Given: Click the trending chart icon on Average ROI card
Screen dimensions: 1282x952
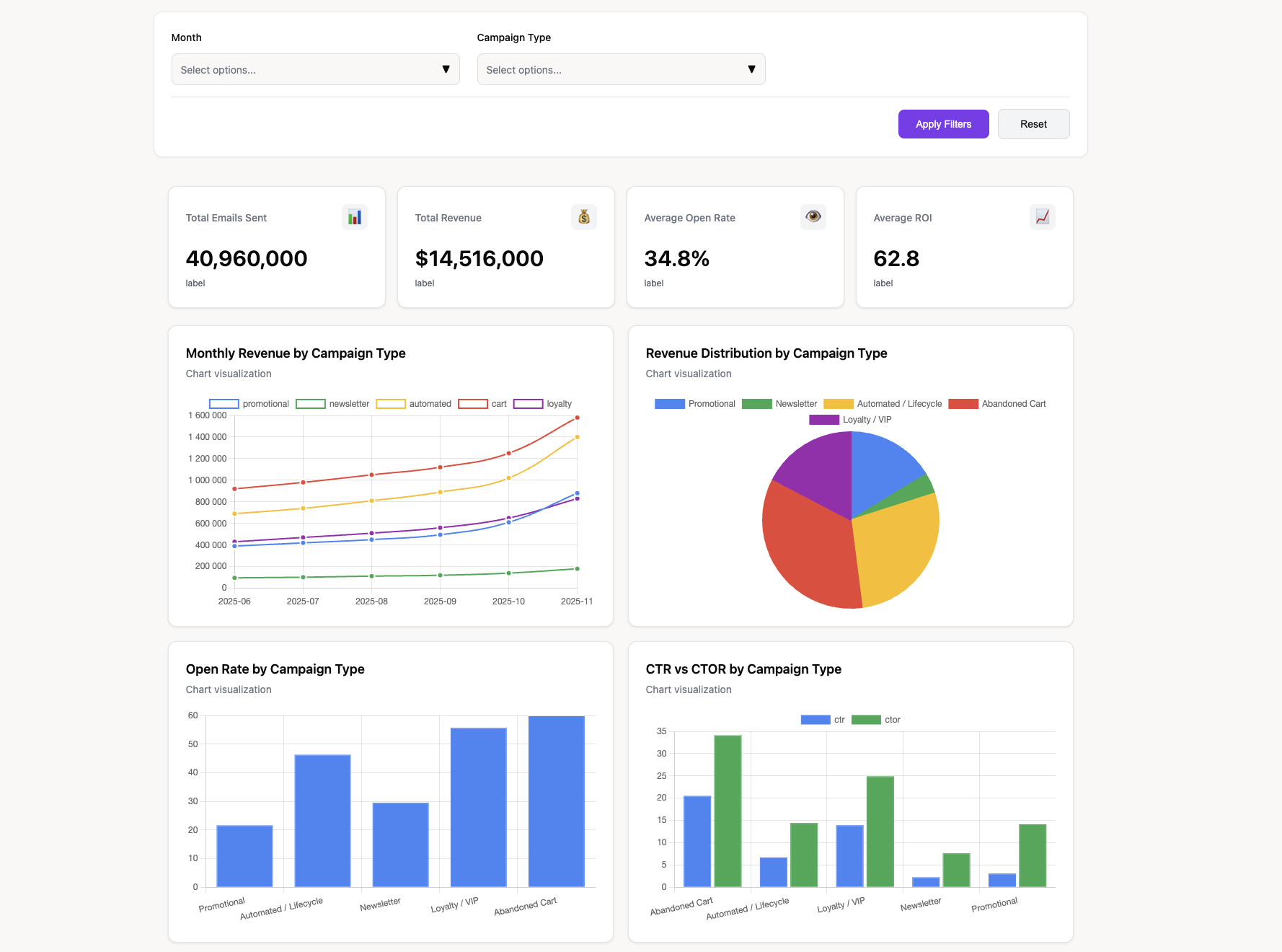Looking at the screenshot, I should [1042, 216].
